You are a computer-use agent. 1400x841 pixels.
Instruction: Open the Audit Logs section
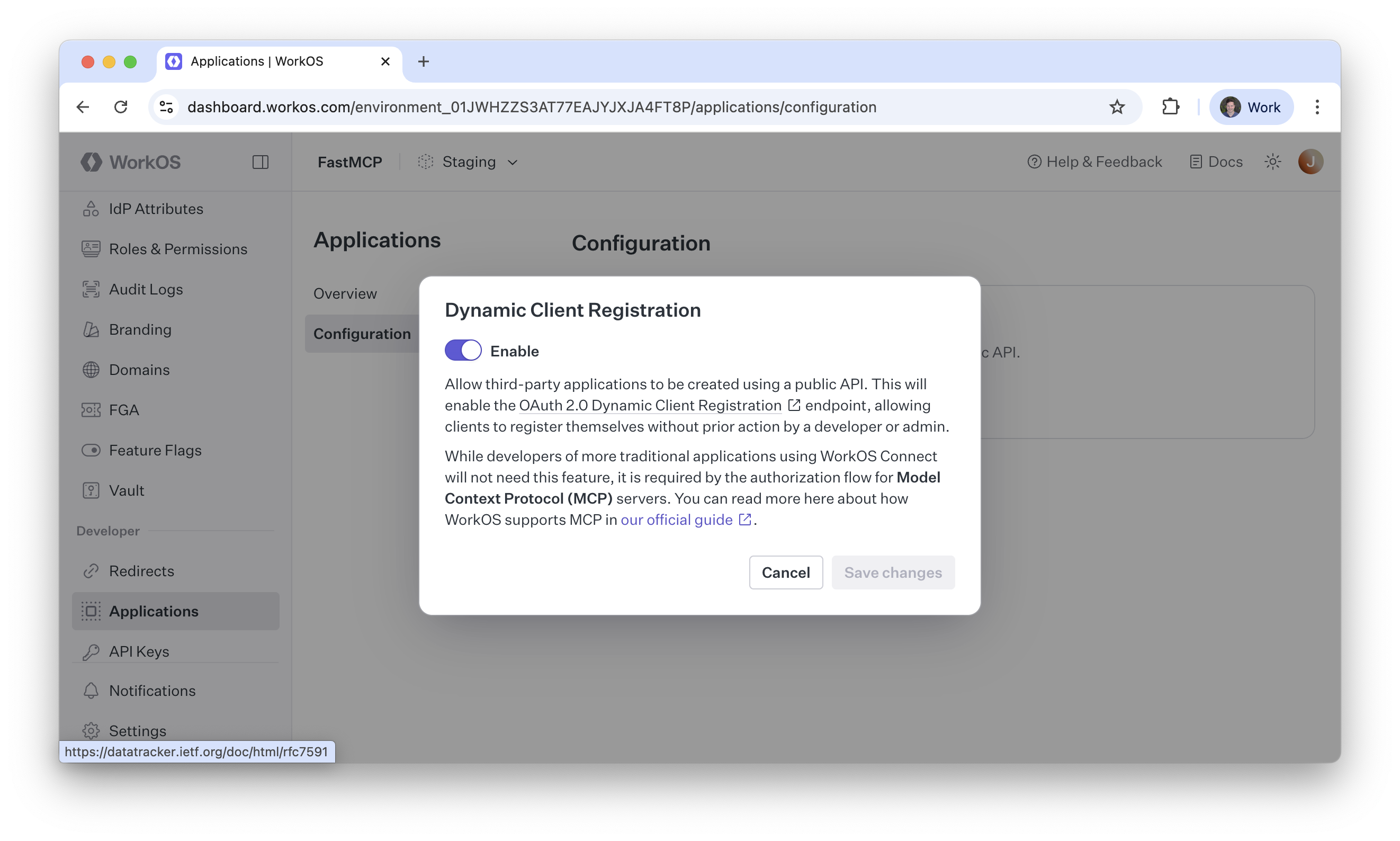coord(146,289)
